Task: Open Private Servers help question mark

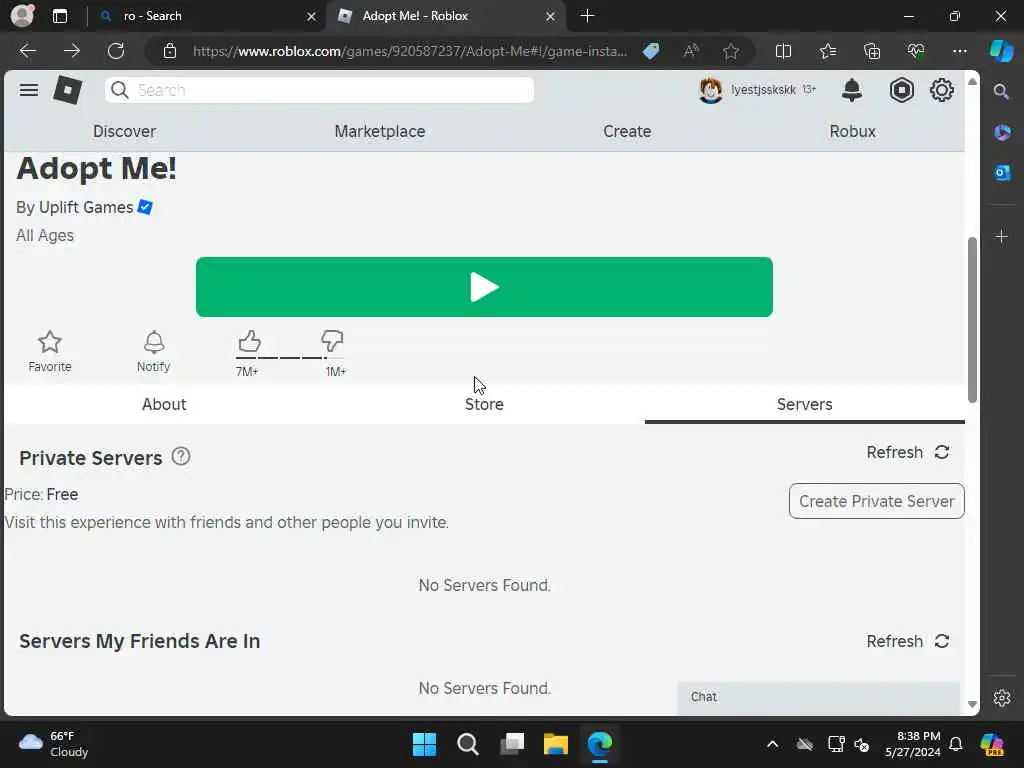Action: 181,456
